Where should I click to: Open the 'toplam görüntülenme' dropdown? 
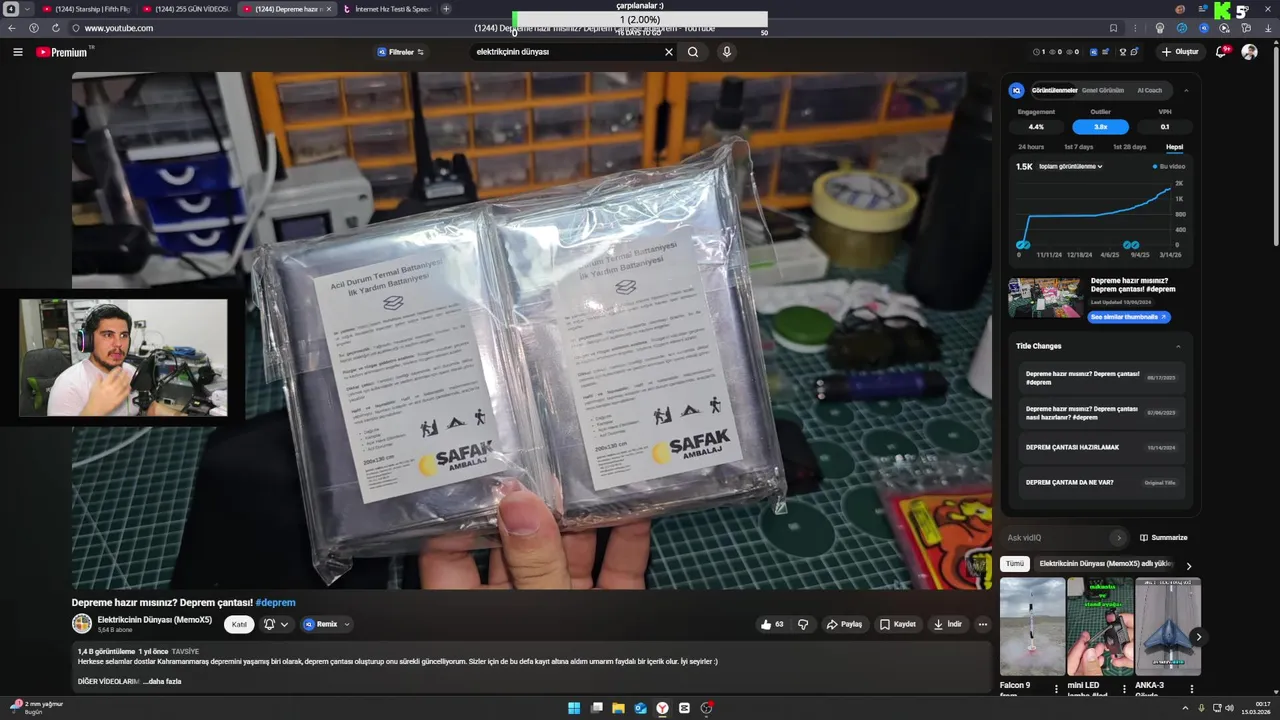point(1070,166)
